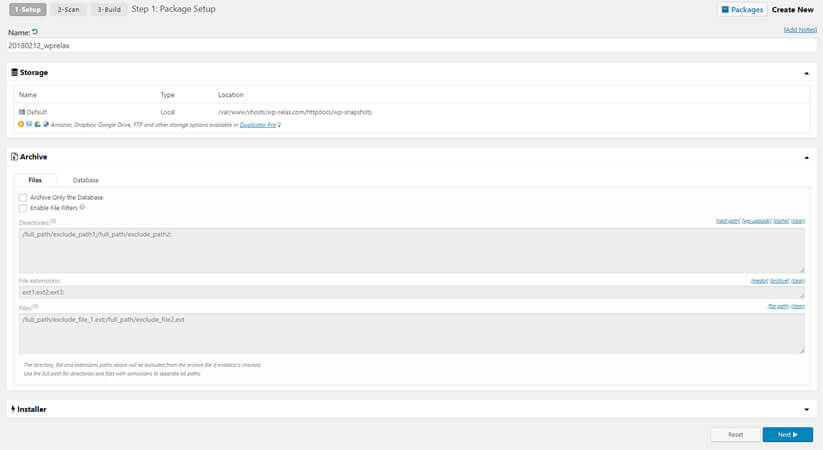Click the Dropbox storage icon
The height and width of the screenshot is (450, 823).
click(29, 124)
